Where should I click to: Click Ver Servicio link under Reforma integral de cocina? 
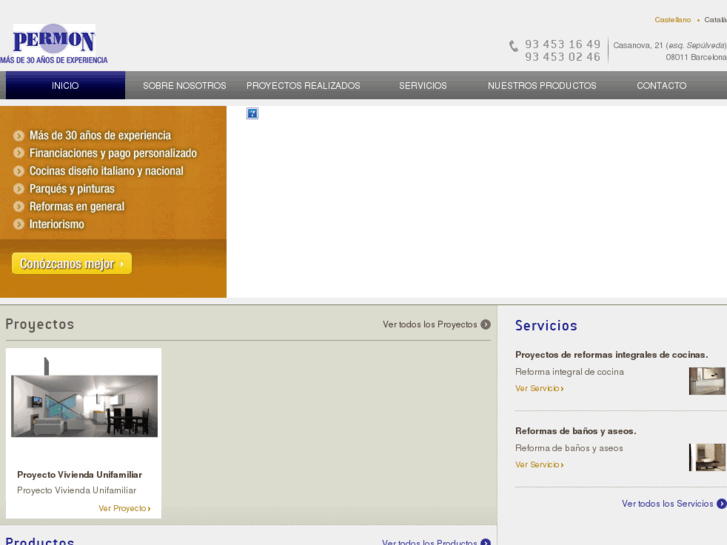tap(539, 388)
